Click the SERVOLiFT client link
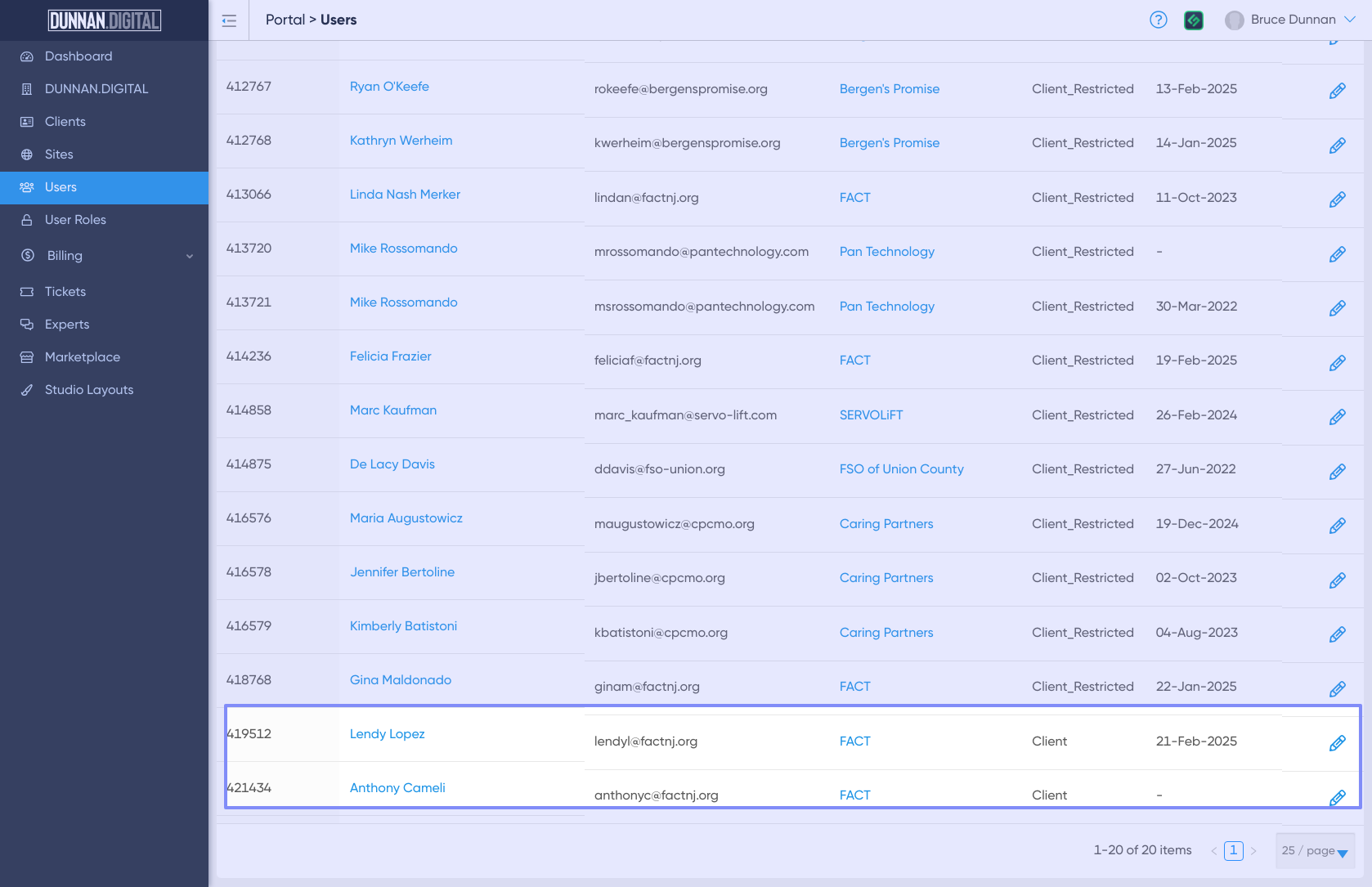1372x887 pixels. [x=871, y=415]
